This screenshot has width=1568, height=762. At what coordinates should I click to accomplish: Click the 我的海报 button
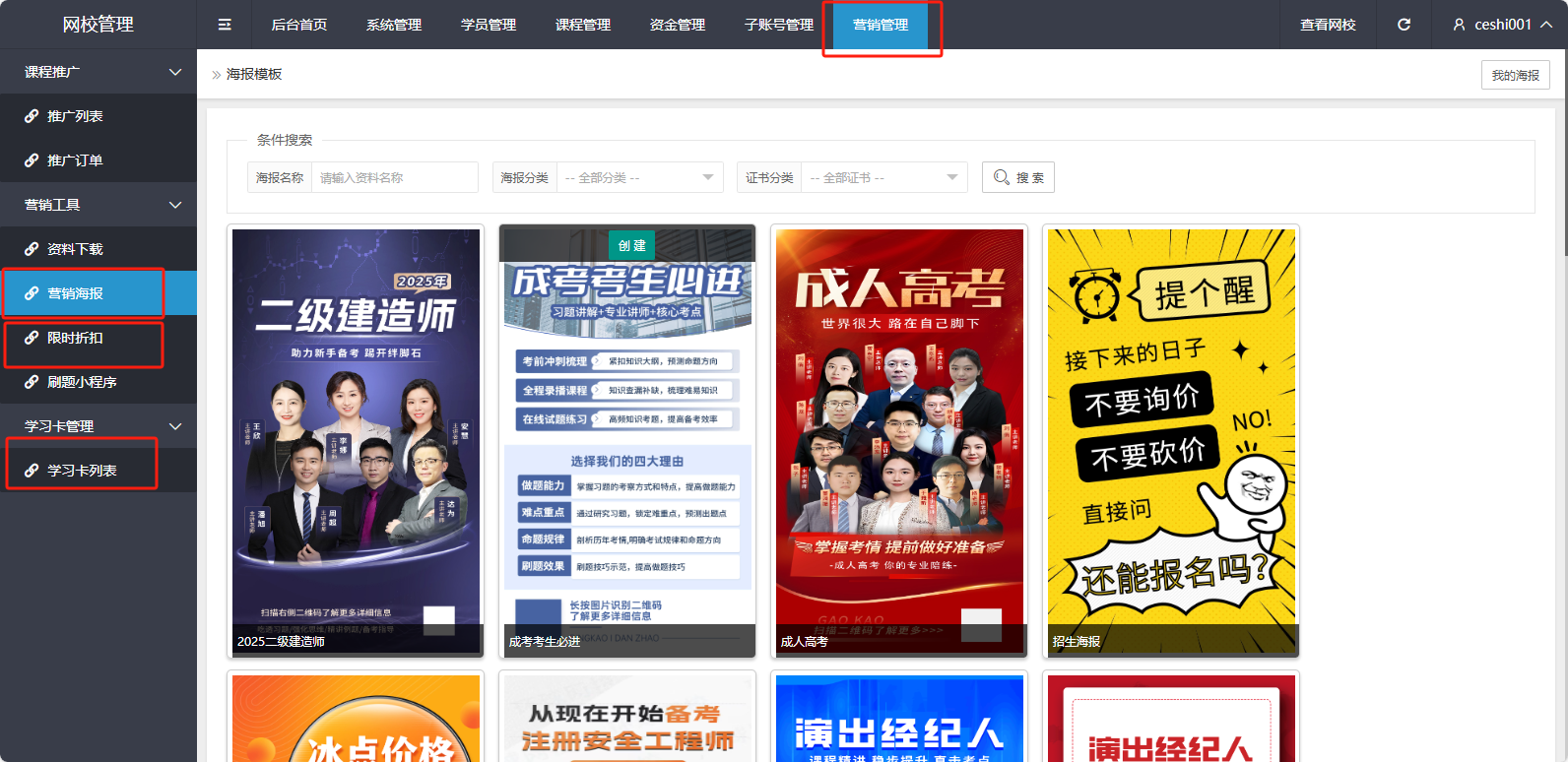(x=1515, y=75)
